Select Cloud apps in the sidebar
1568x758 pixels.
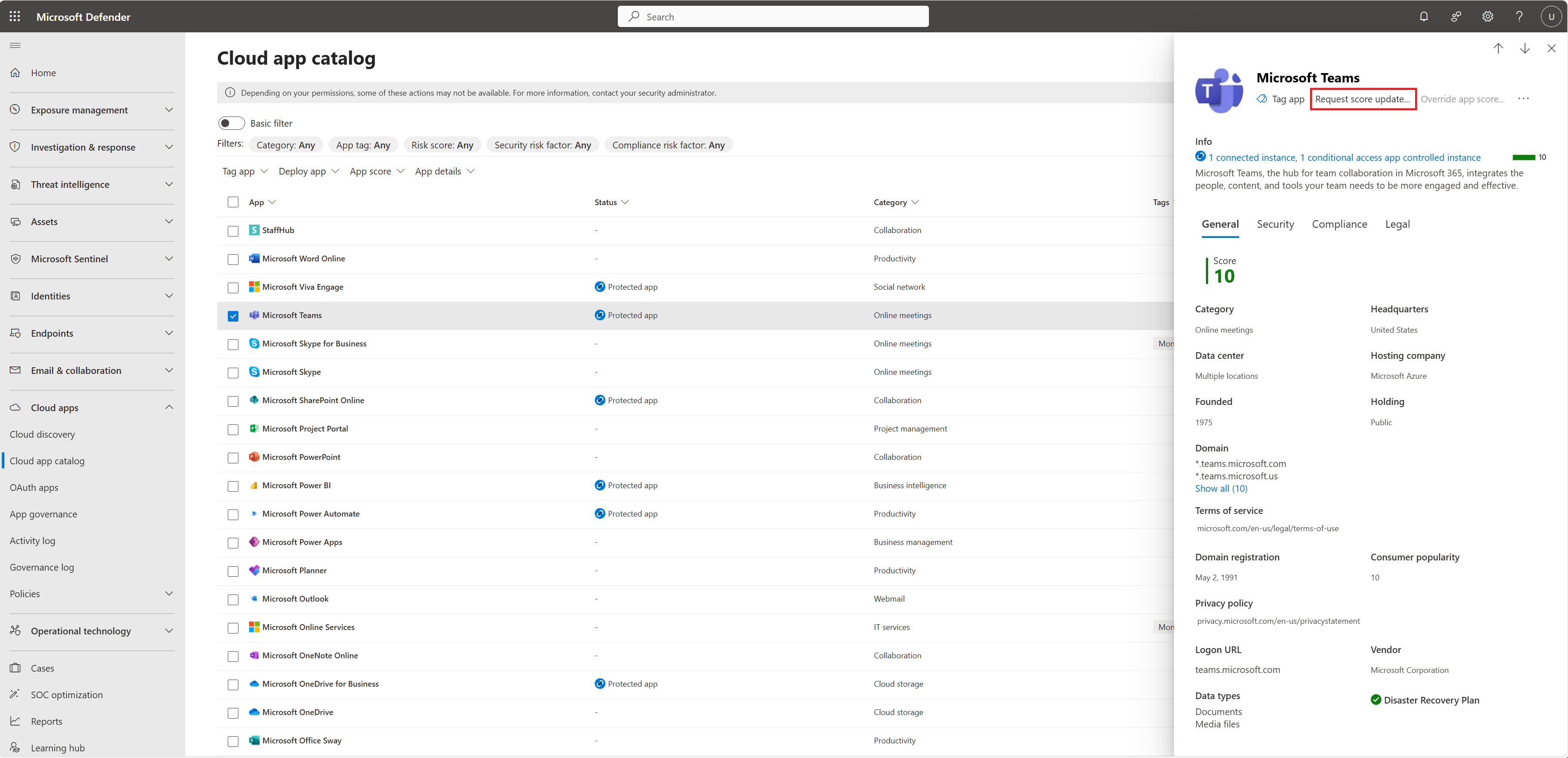55,408
